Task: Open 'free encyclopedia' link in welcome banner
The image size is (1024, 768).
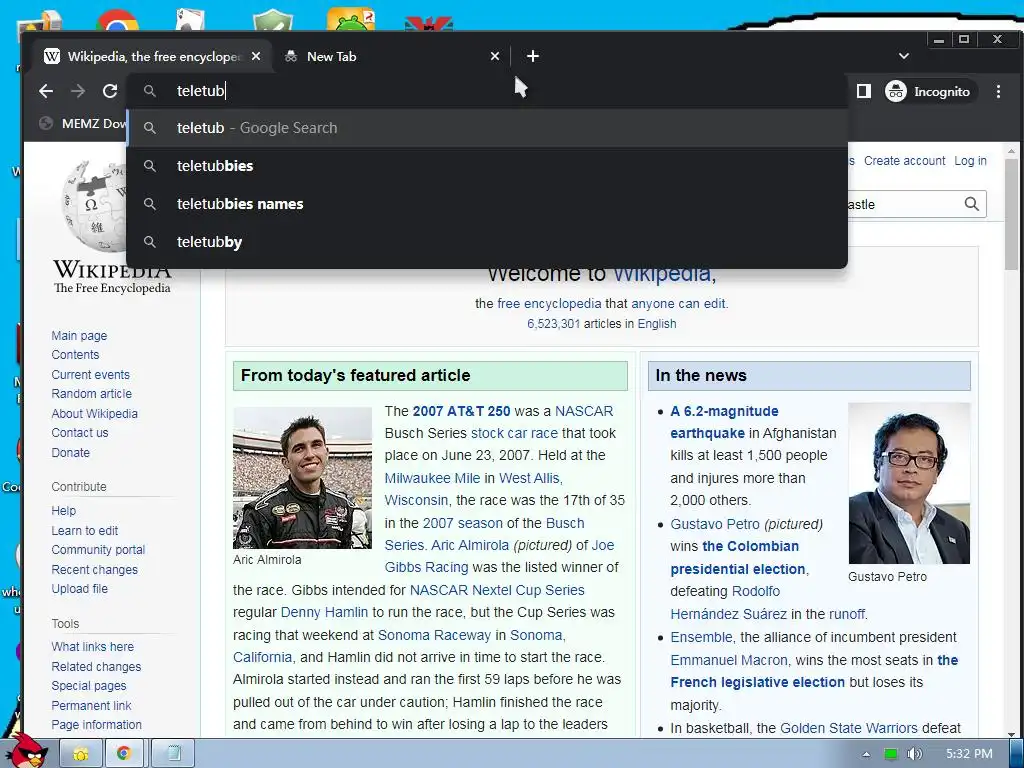Action: point(549,304)
